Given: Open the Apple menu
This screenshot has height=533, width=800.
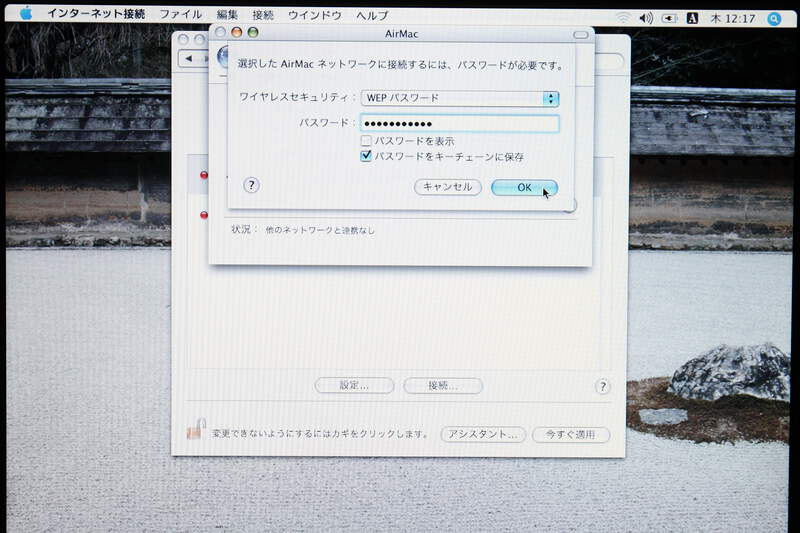Looking at the screenshot, I should point(26,14).
